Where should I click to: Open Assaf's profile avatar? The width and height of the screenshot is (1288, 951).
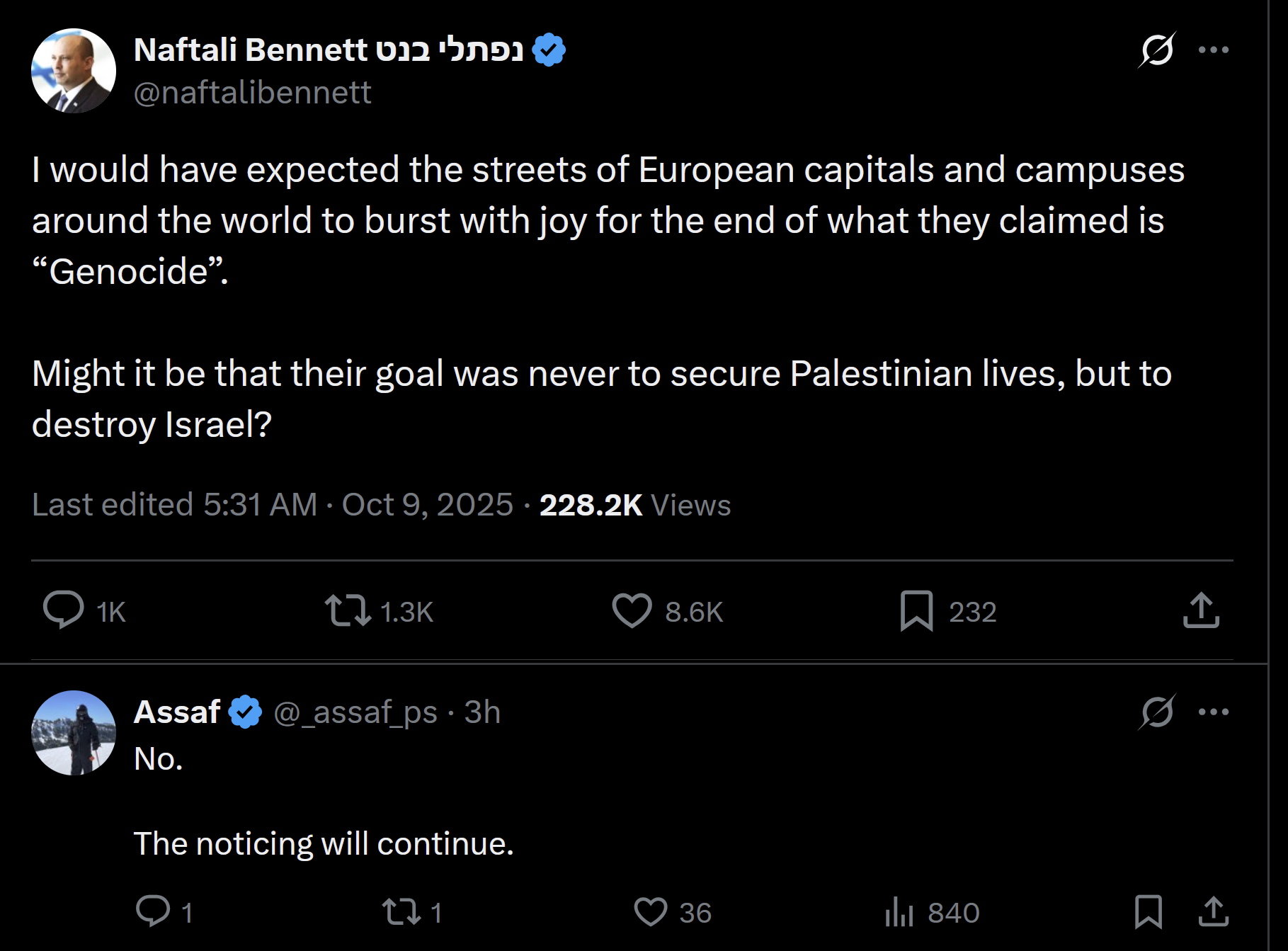74,733
